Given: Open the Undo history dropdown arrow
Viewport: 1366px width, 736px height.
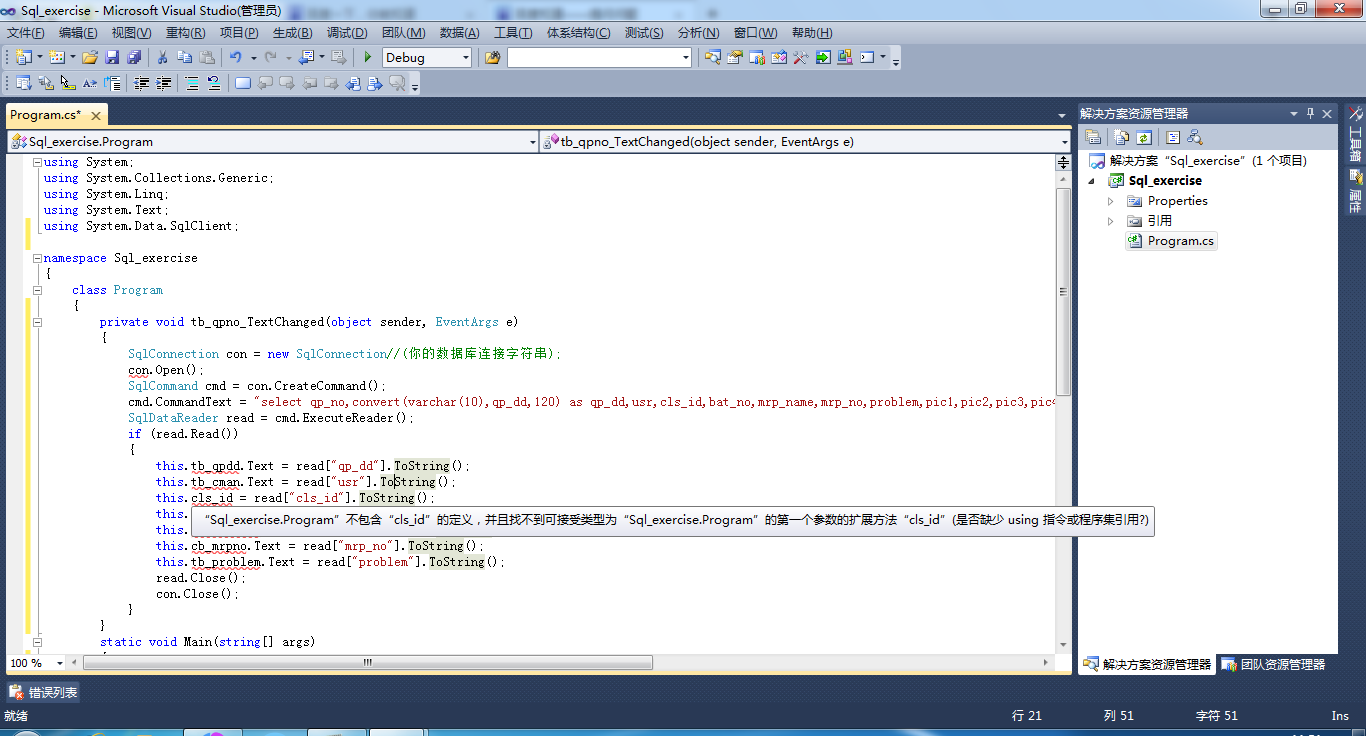Looking at the screenshot, I should coord(254,58).
